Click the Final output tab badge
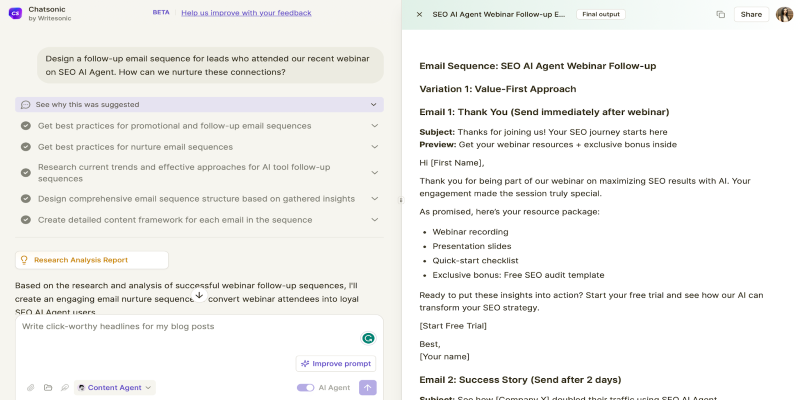800x400 pixels. (601, 14)
